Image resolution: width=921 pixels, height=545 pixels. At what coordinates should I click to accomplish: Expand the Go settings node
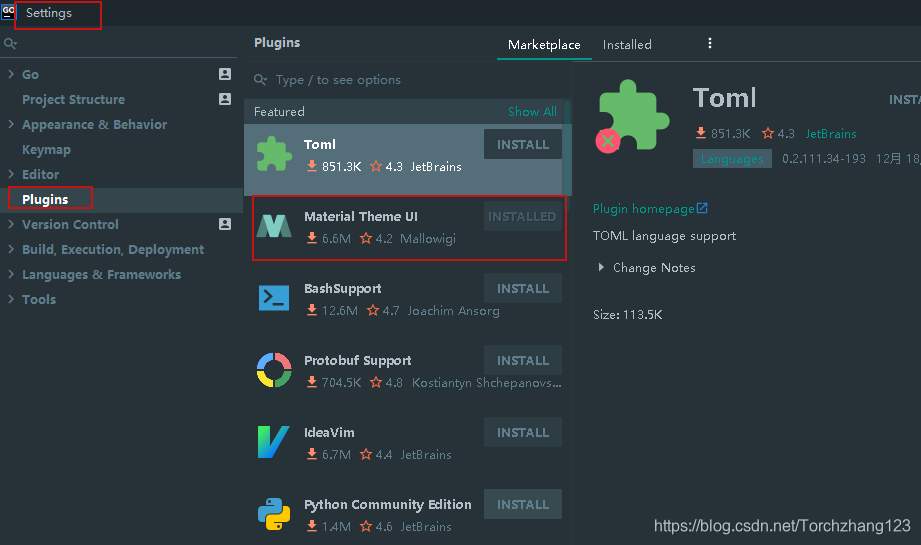coord(11,74)
